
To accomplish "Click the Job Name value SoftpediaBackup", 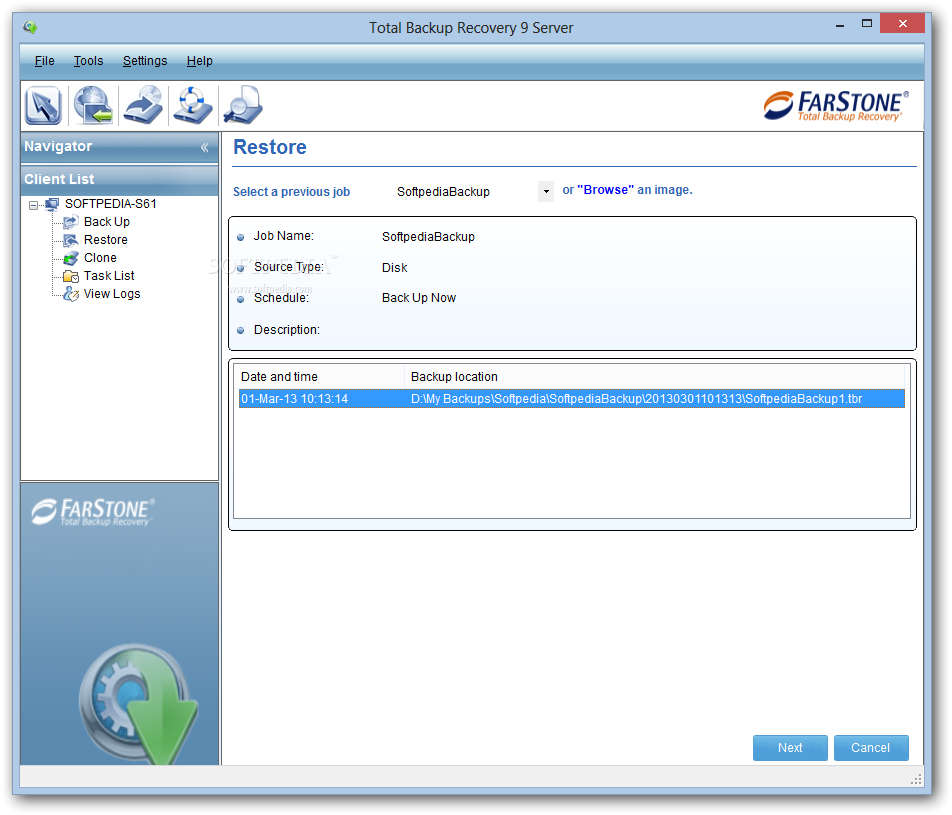I will (428, 237).
